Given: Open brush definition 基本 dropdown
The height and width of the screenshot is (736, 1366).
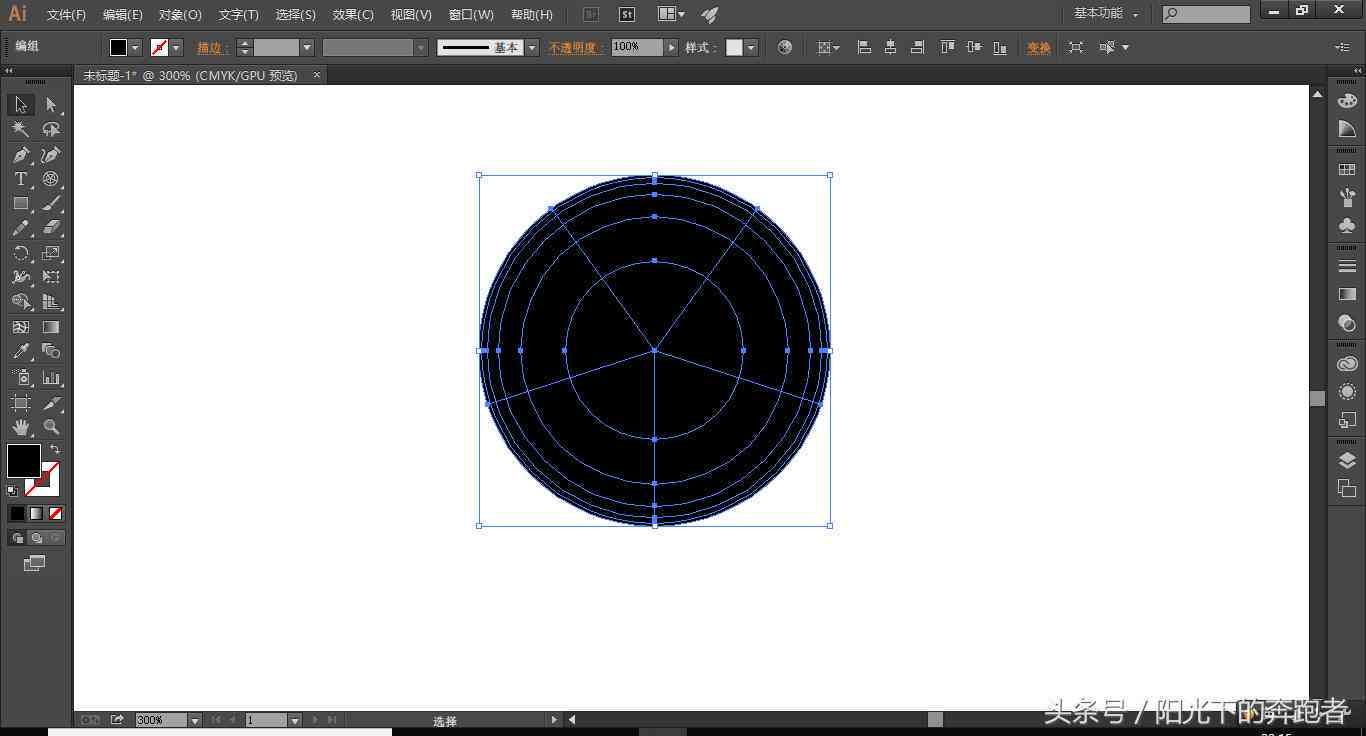Looking at the screenshot, I should click(x=532, y=47).
